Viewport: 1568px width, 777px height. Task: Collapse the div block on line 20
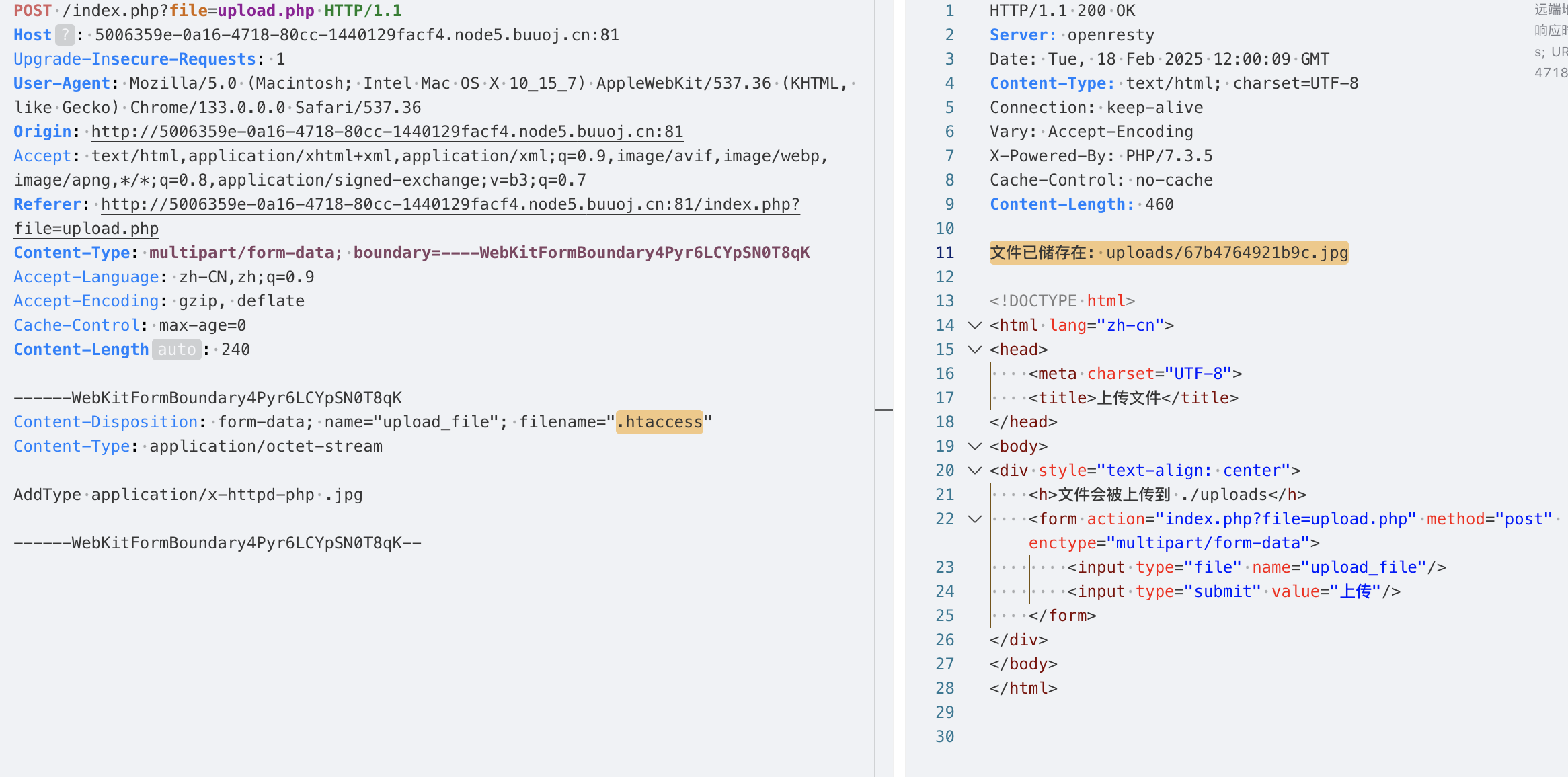point(974,471)
